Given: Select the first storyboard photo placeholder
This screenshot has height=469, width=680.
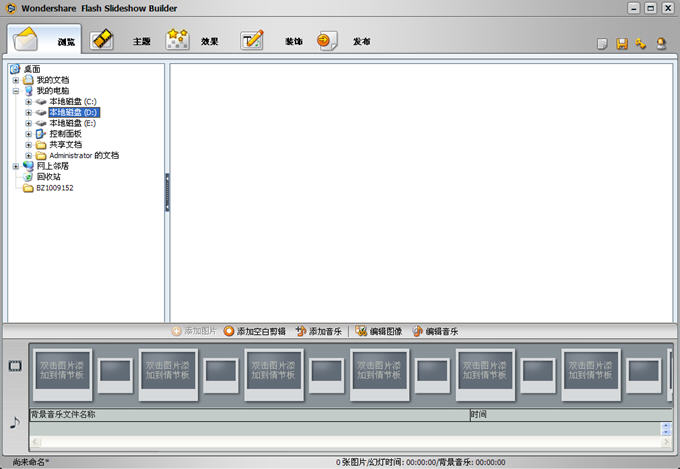Looking at the screenshot, I should (x=62, y=374).
